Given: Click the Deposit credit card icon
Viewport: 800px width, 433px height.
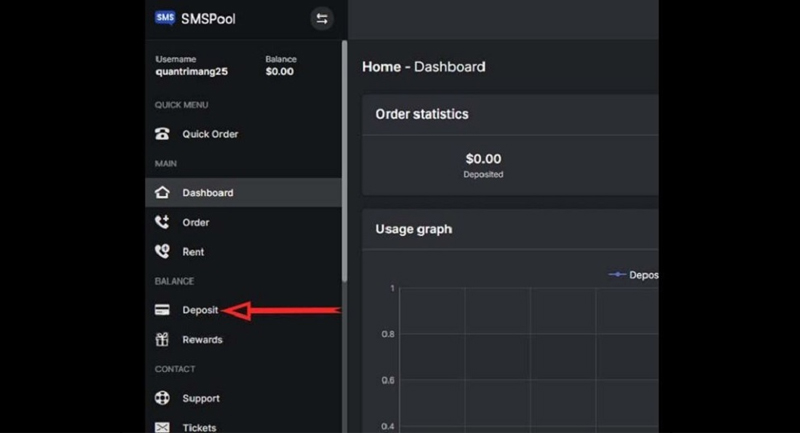Looking at the screenshot, I should click(162, 310).
